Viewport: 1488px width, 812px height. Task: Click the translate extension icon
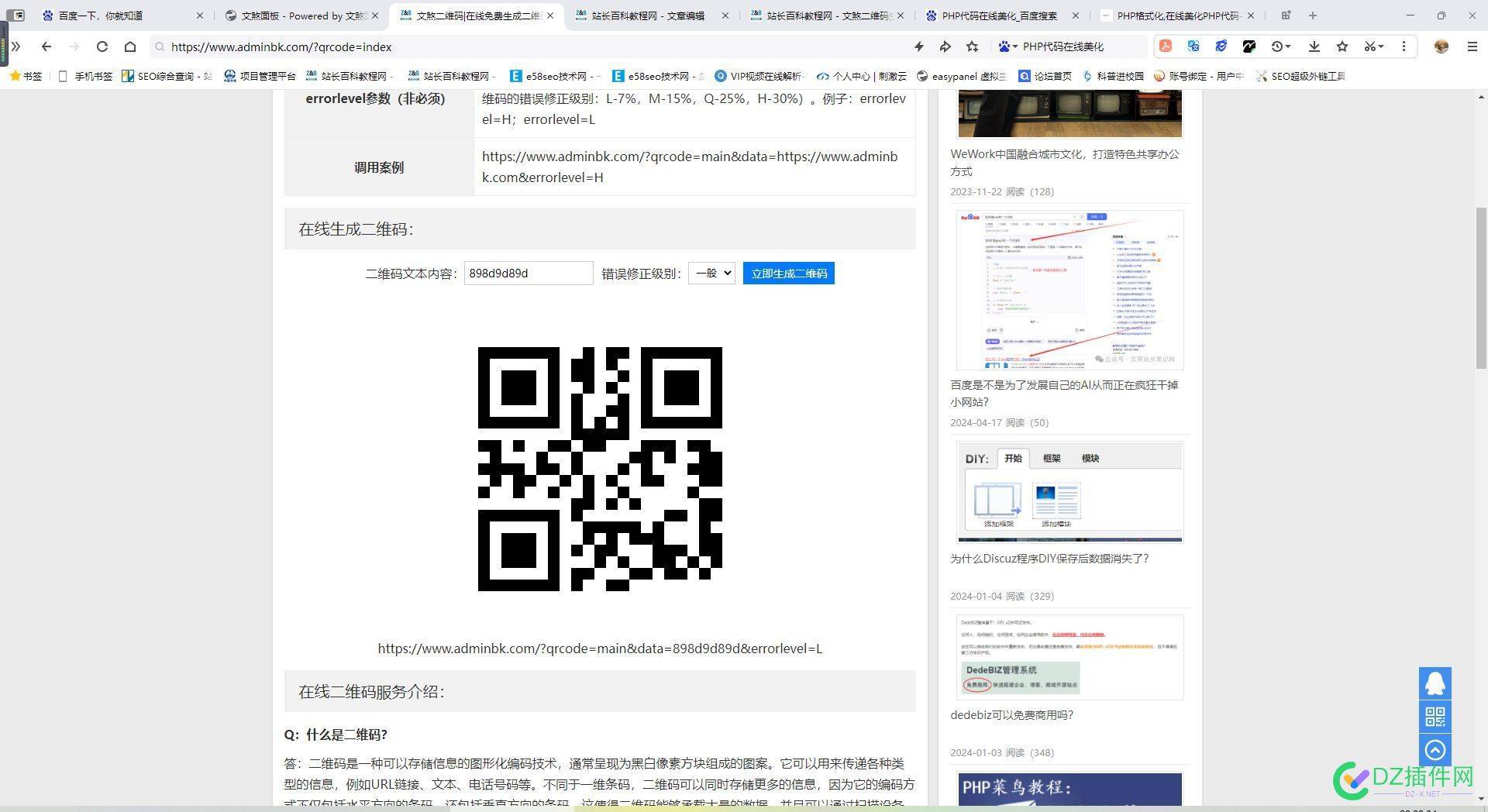coord(1193,46)
